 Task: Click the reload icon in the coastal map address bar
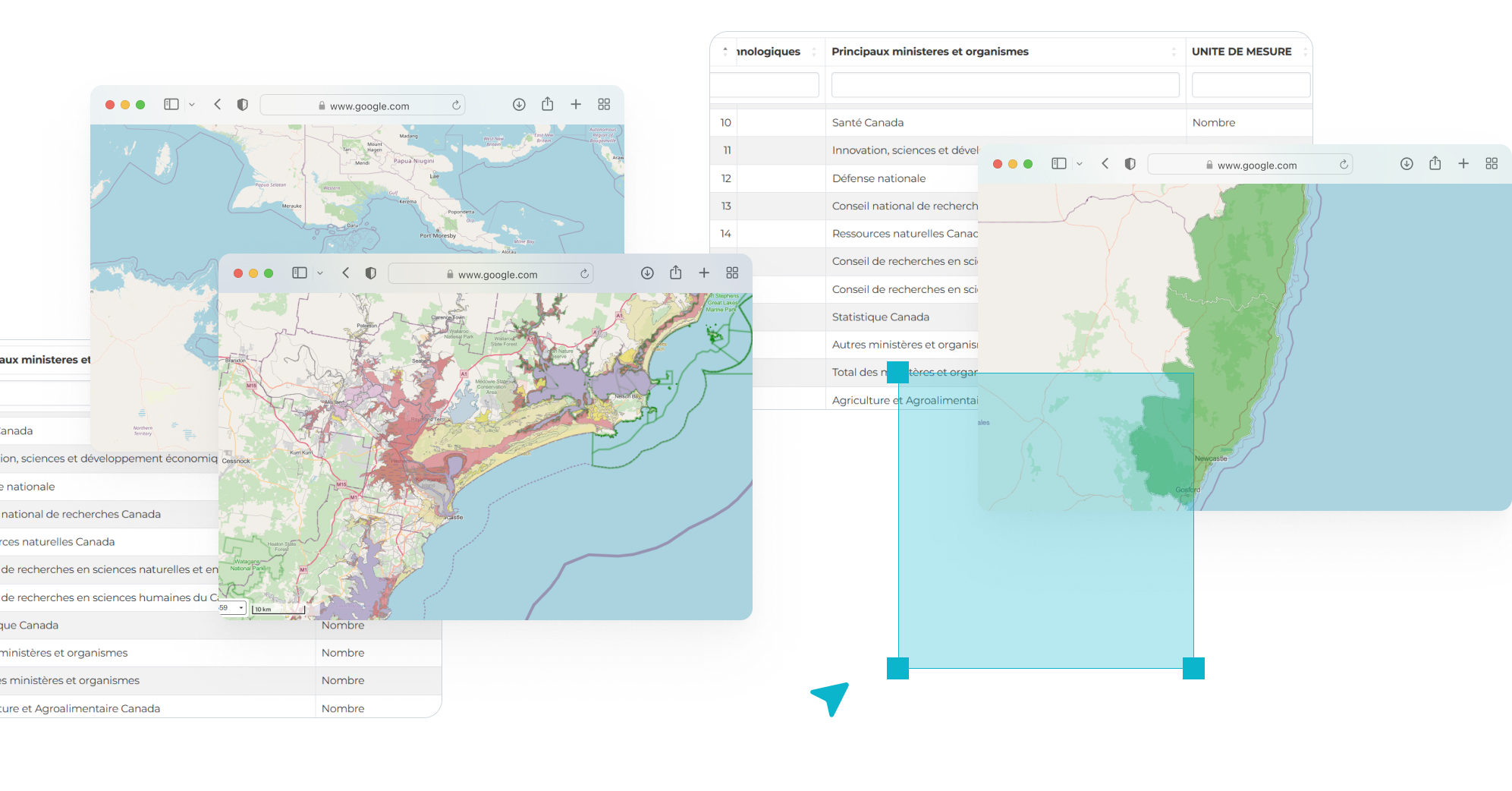point(584,273)
